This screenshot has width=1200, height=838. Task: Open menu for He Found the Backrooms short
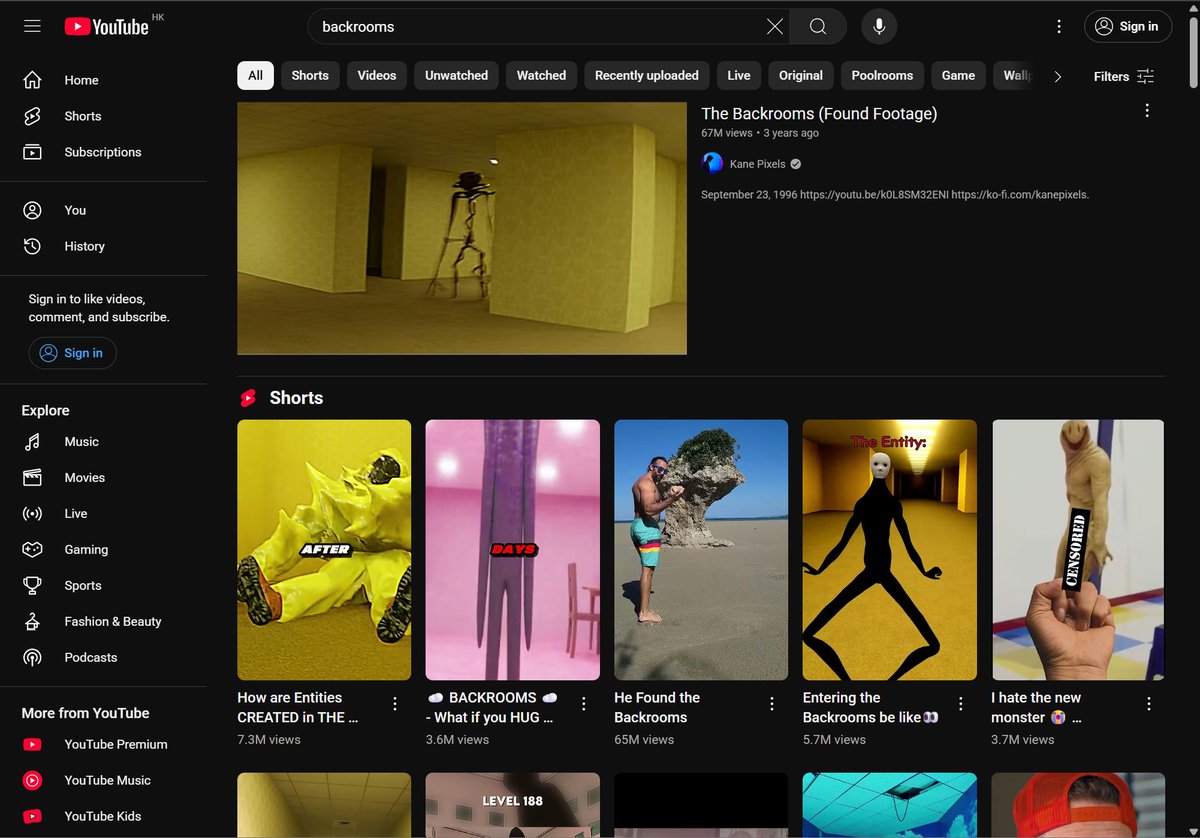pyautogui.click(x=772, y=704)
